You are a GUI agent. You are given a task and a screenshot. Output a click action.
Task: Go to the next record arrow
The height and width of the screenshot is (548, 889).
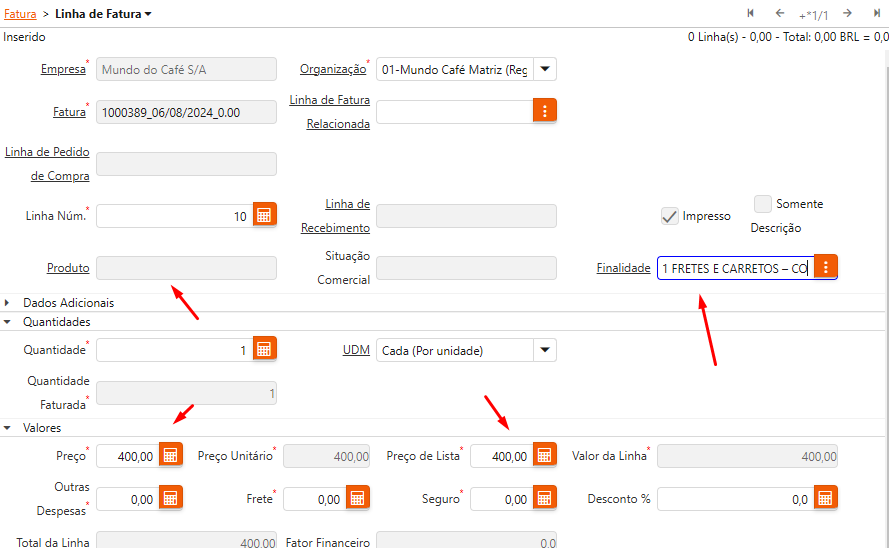(x=847, y=14)
